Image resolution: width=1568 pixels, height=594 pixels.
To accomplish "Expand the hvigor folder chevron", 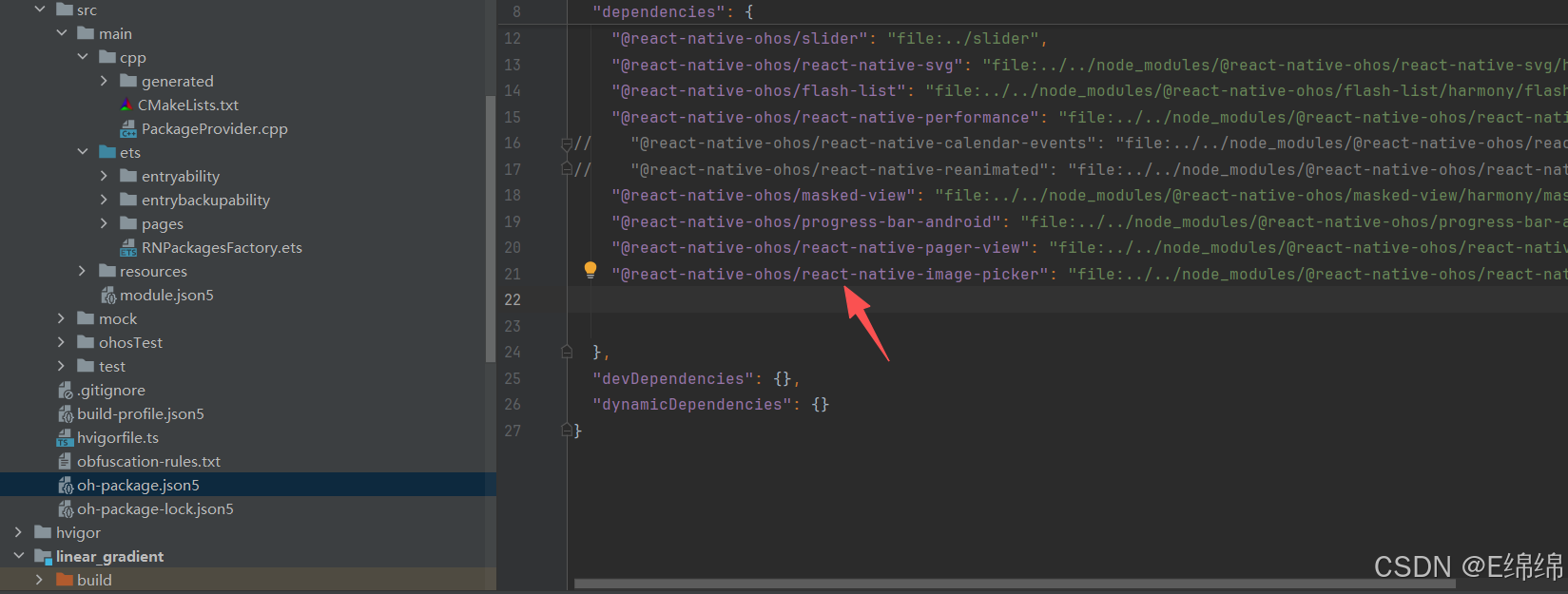I will 19,532.
